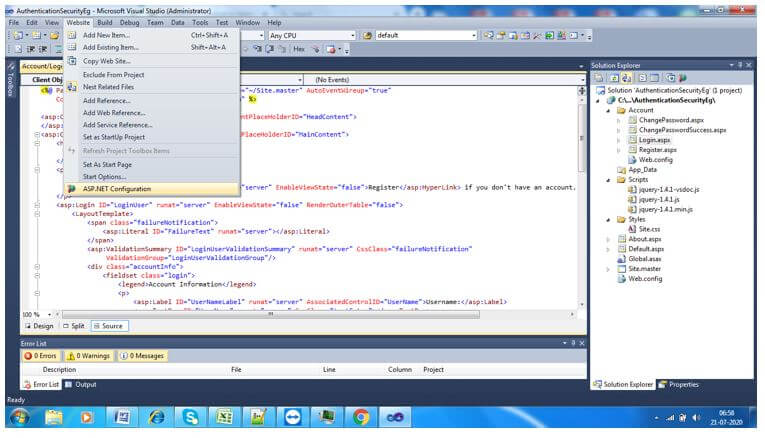Open Toolbox toolbar icon
The height and width of the screenshot is (438, 765).
pos(537,36)
